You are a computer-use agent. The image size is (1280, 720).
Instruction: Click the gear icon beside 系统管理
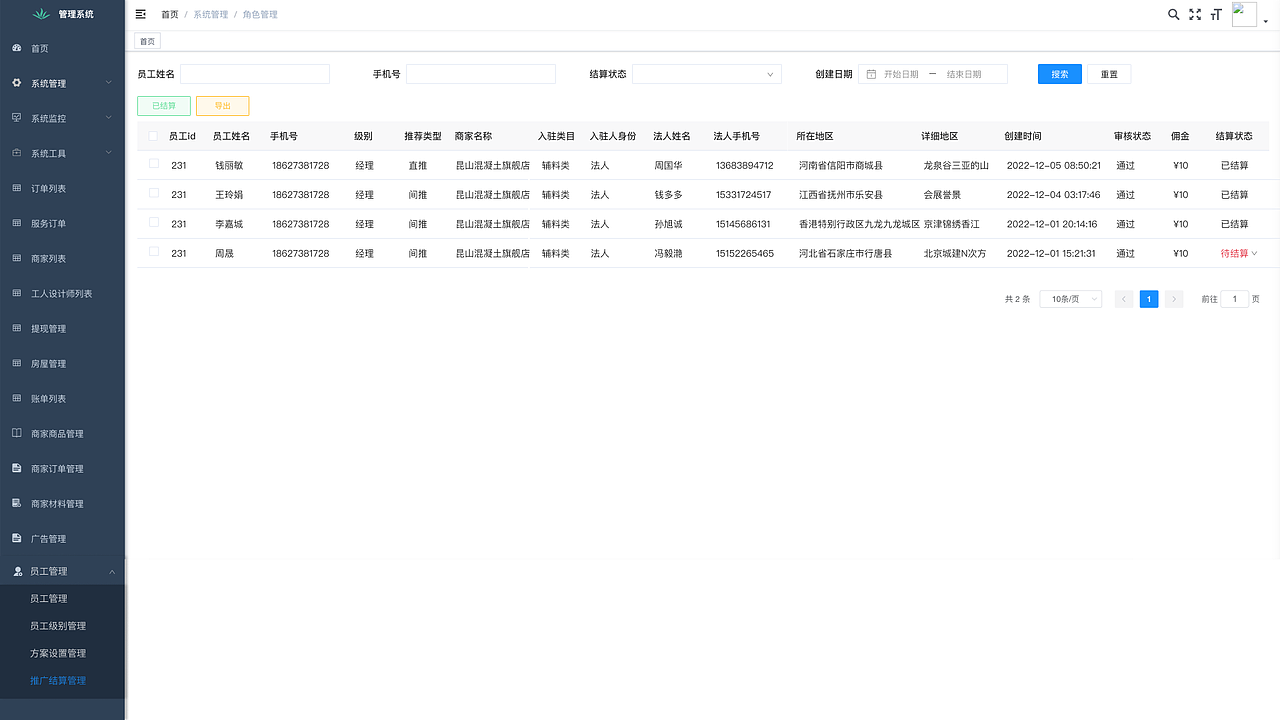(x=16, y=83)
